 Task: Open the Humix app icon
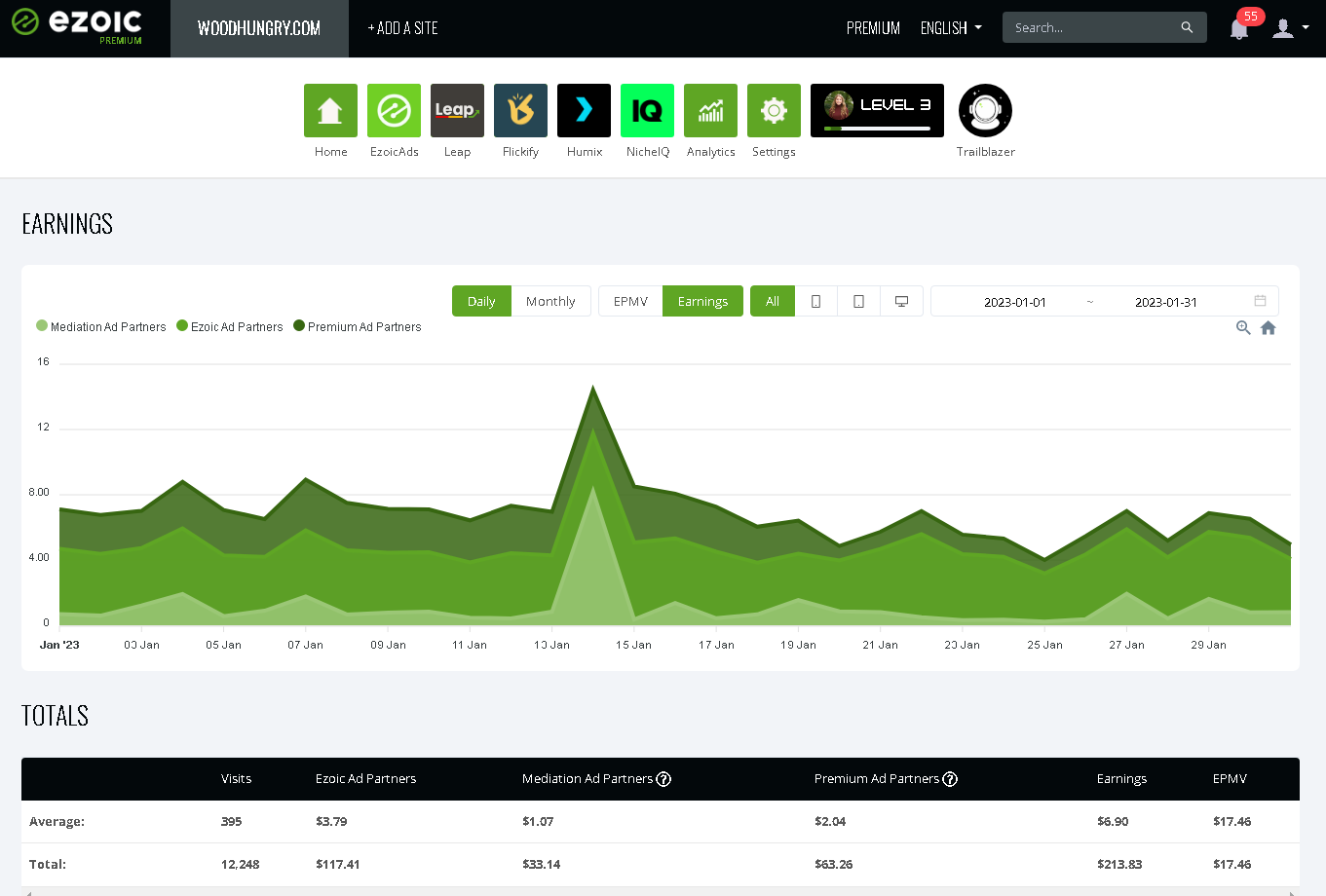(x=584, y=110)
